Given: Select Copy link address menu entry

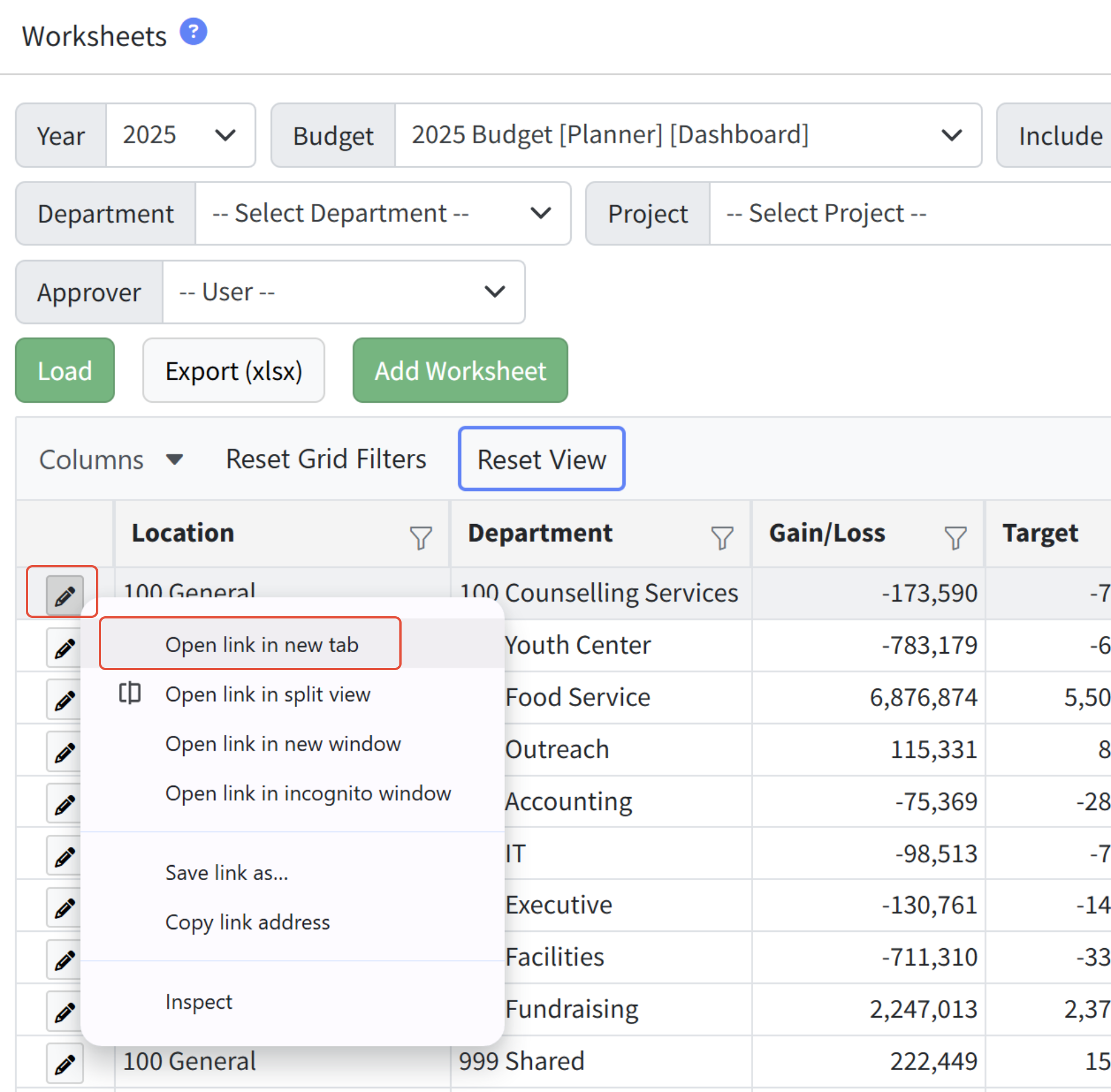Looking at the screenshot, I should point(247,922).
